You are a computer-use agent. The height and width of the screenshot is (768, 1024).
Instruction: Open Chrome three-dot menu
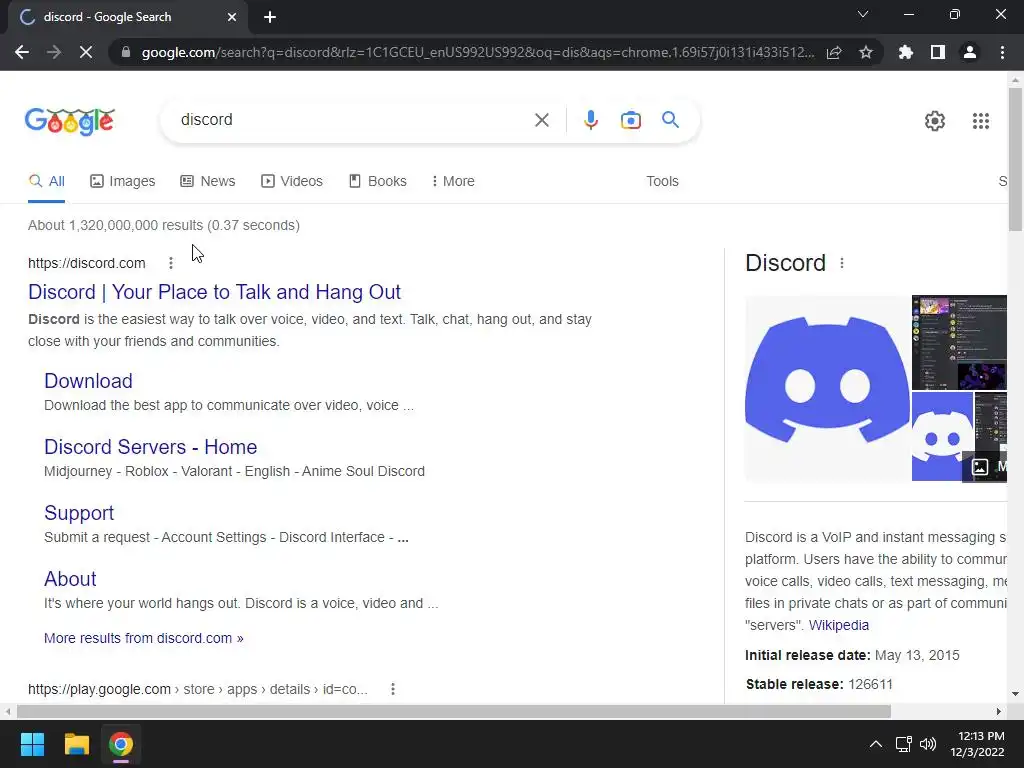pyautogui.click(x=1002, y=52)
